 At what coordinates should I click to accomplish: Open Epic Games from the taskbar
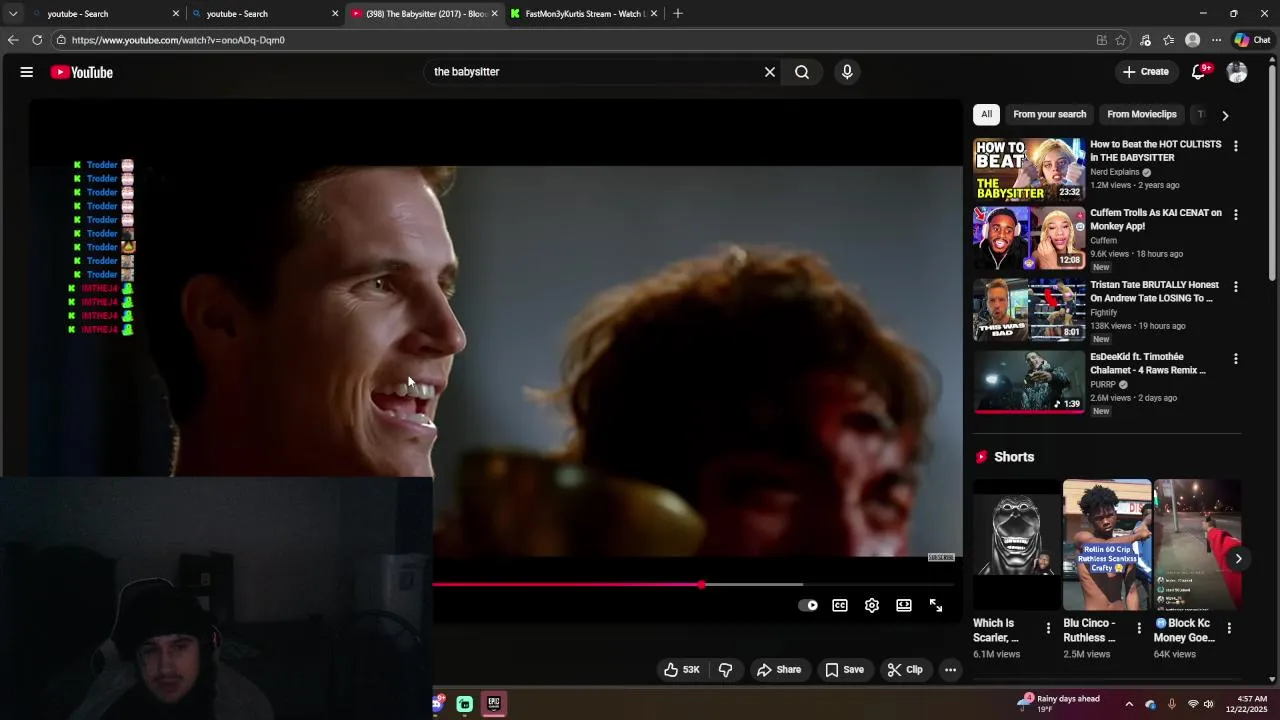(494, 704)
